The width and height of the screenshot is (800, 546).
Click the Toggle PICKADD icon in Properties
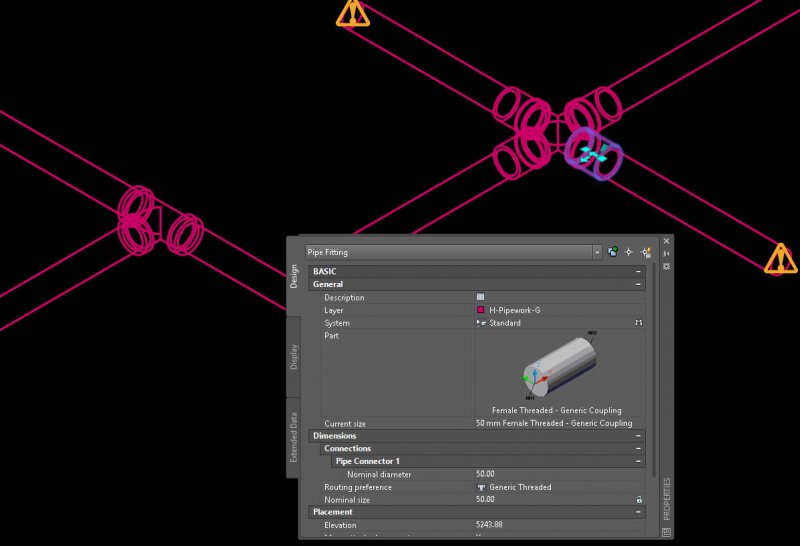(613, 252)
